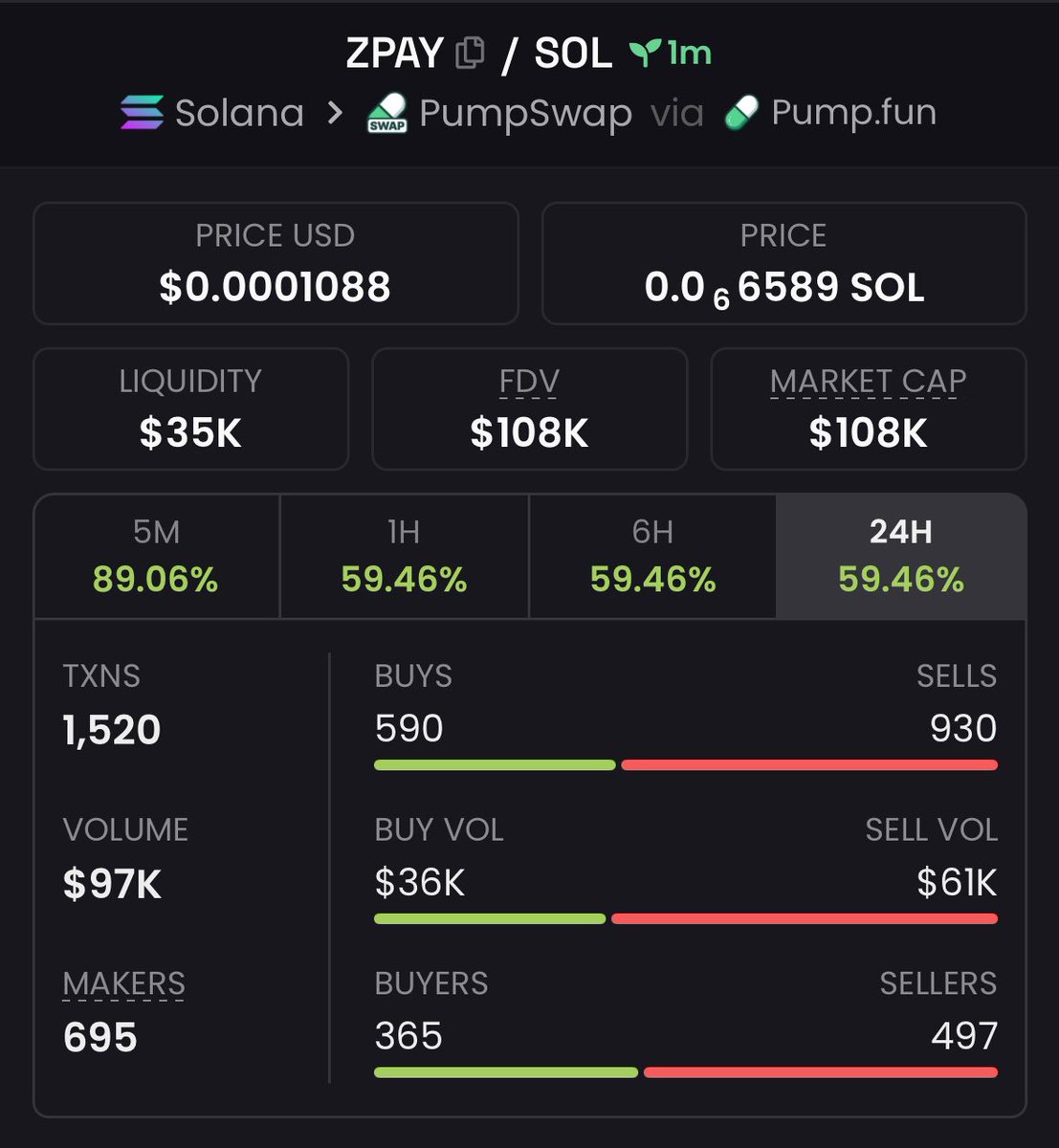Click the PRICE USD value box

point(276,263)
